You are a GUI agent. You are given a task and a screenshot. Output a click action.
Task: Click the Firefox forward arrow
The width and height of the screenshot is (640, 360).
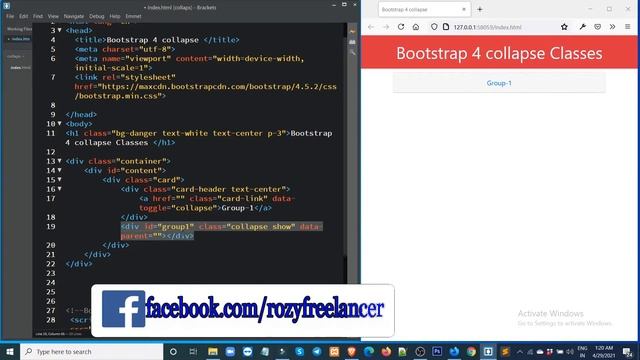click(386, 27)
